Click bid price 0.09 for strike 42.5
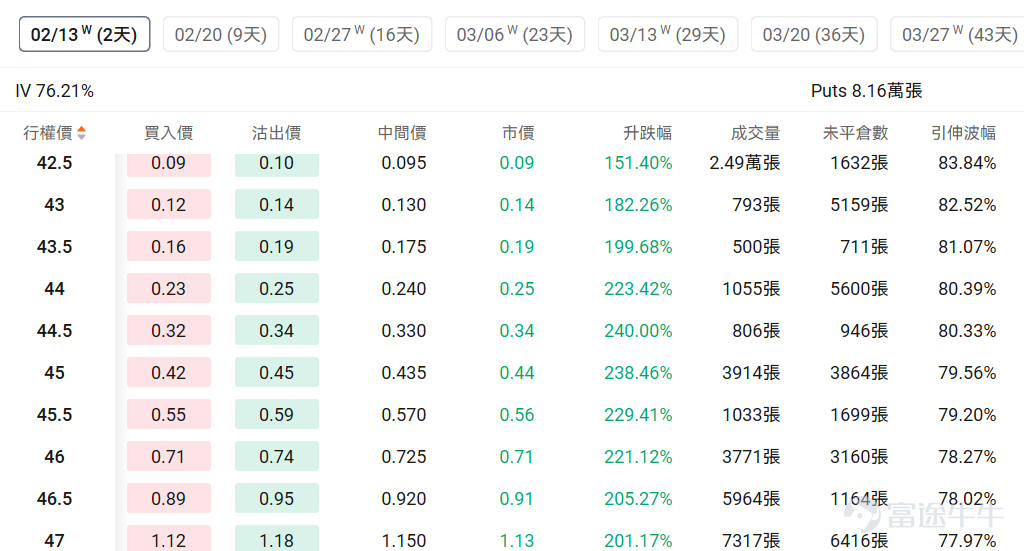The width and height of the screenshot is (1024, 551). (x=168, y=163)
